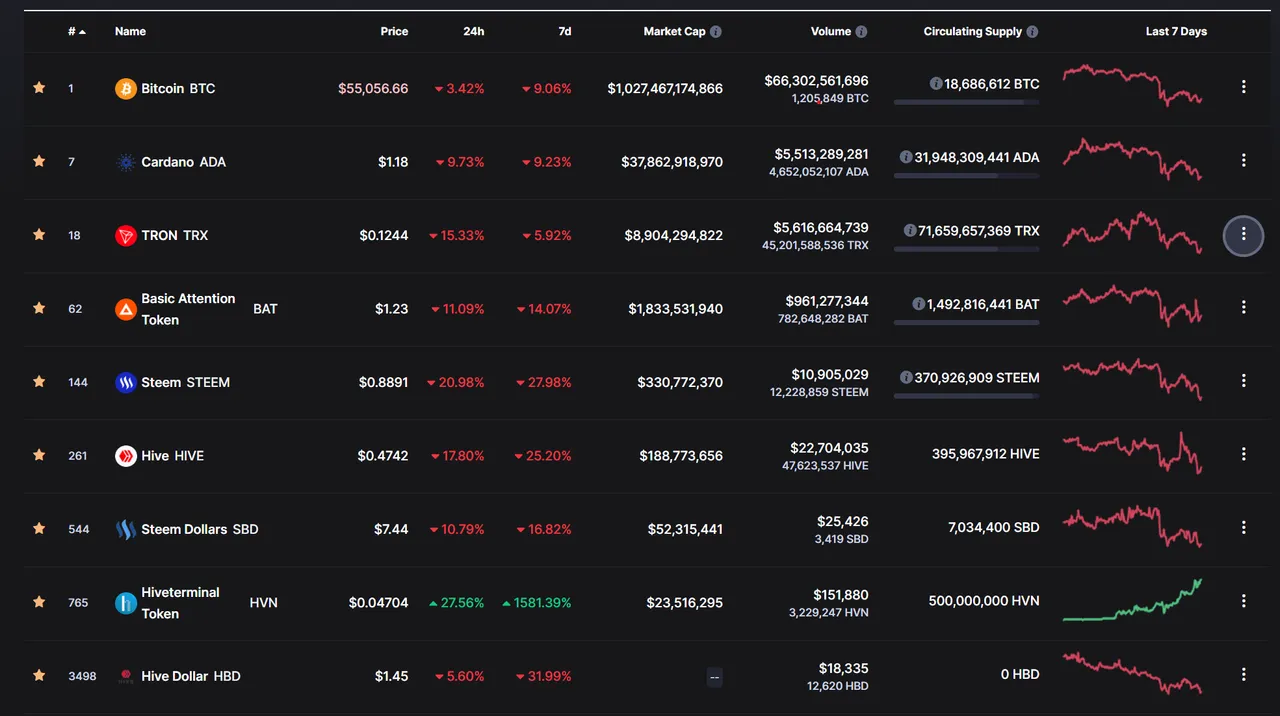Viewport: 1280px width, 716px height.
Task: Open the TRON TRX coin page
Action: (x=175, y=236)
